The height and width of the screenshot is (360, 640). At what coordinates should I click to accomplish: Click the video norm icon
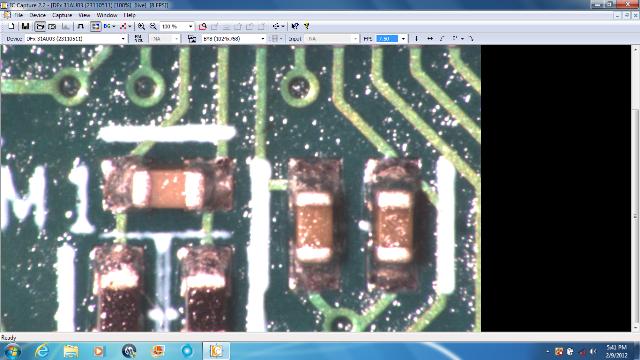[138, 39]
